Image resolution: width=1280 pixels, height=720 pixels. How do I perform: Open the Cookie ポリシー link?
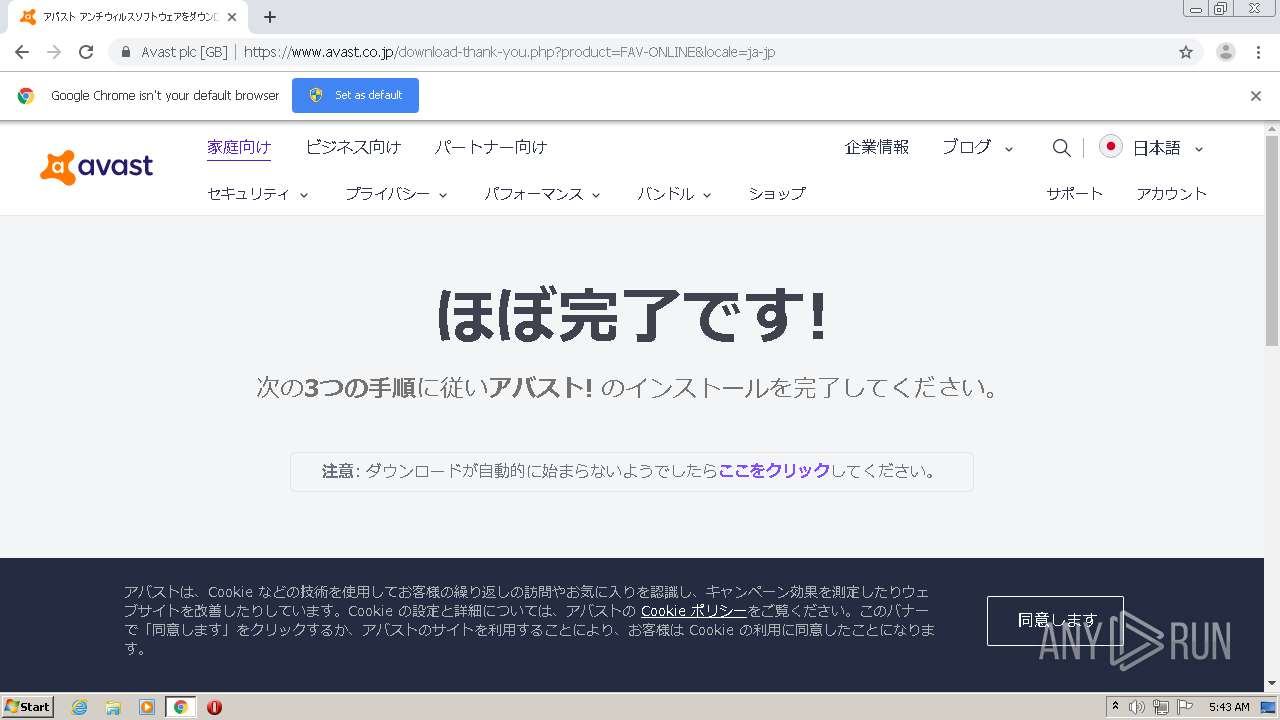pos(694,611)
